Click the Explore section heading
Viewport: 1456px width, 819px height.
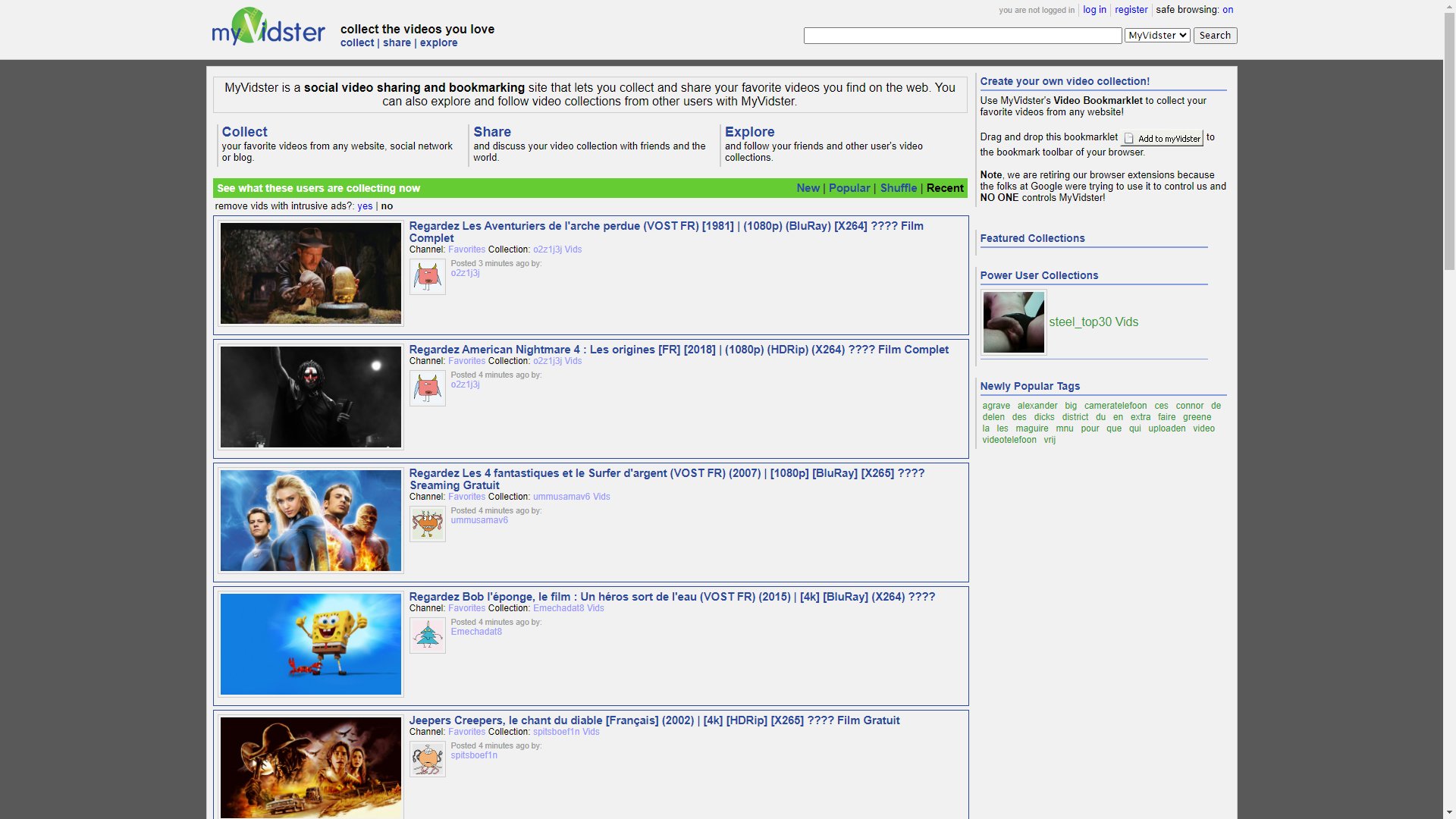pos(749,132)
